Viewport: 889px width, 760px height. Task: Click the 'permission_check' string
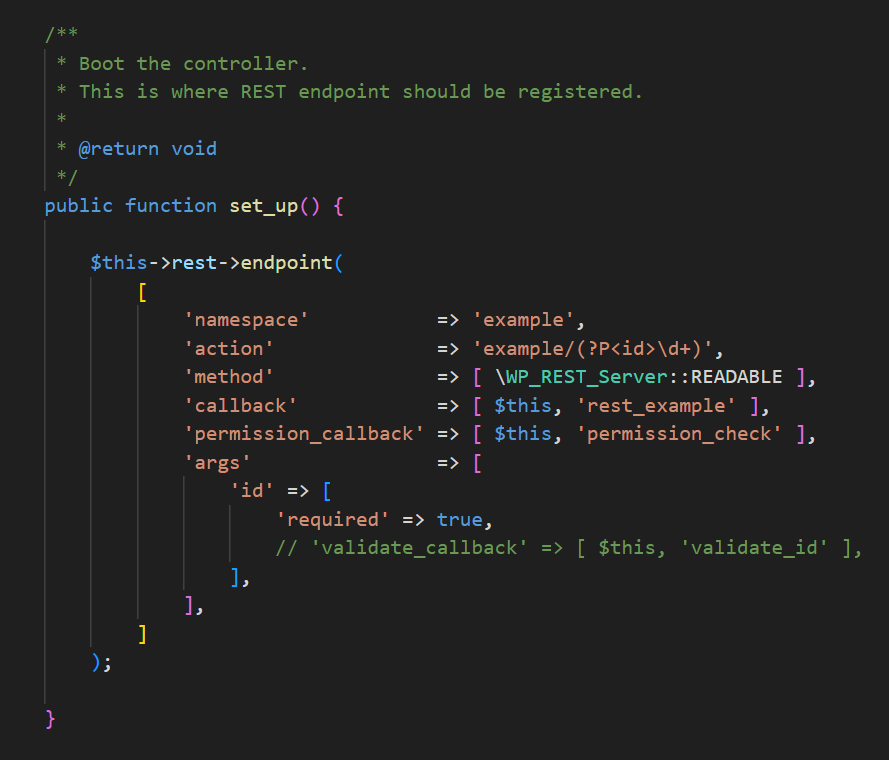tap(679, 434)
